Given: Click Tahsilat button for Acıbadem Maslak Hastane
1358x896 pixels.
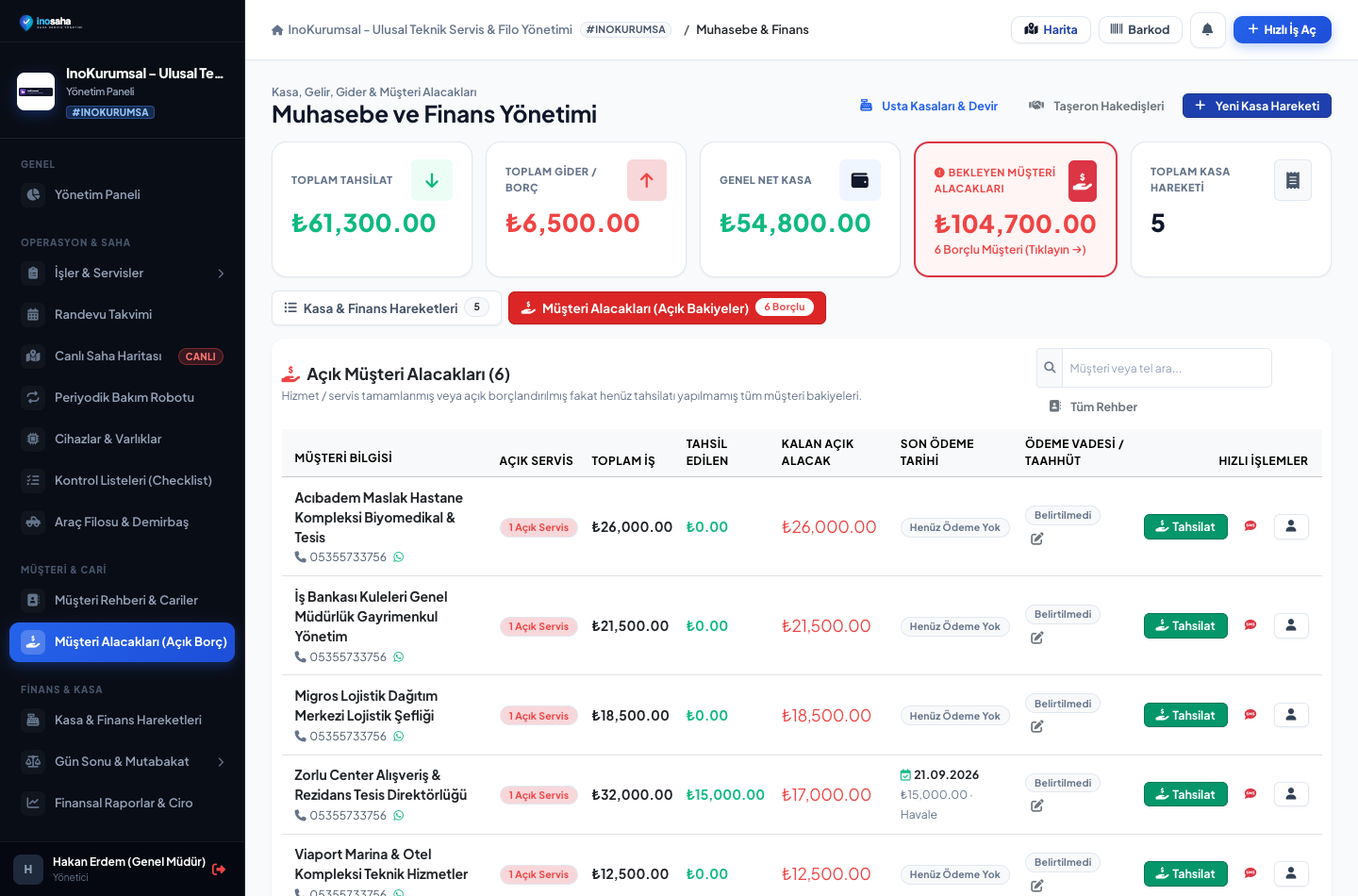Looking at the screenshot, I should [x=1185, y=526].
